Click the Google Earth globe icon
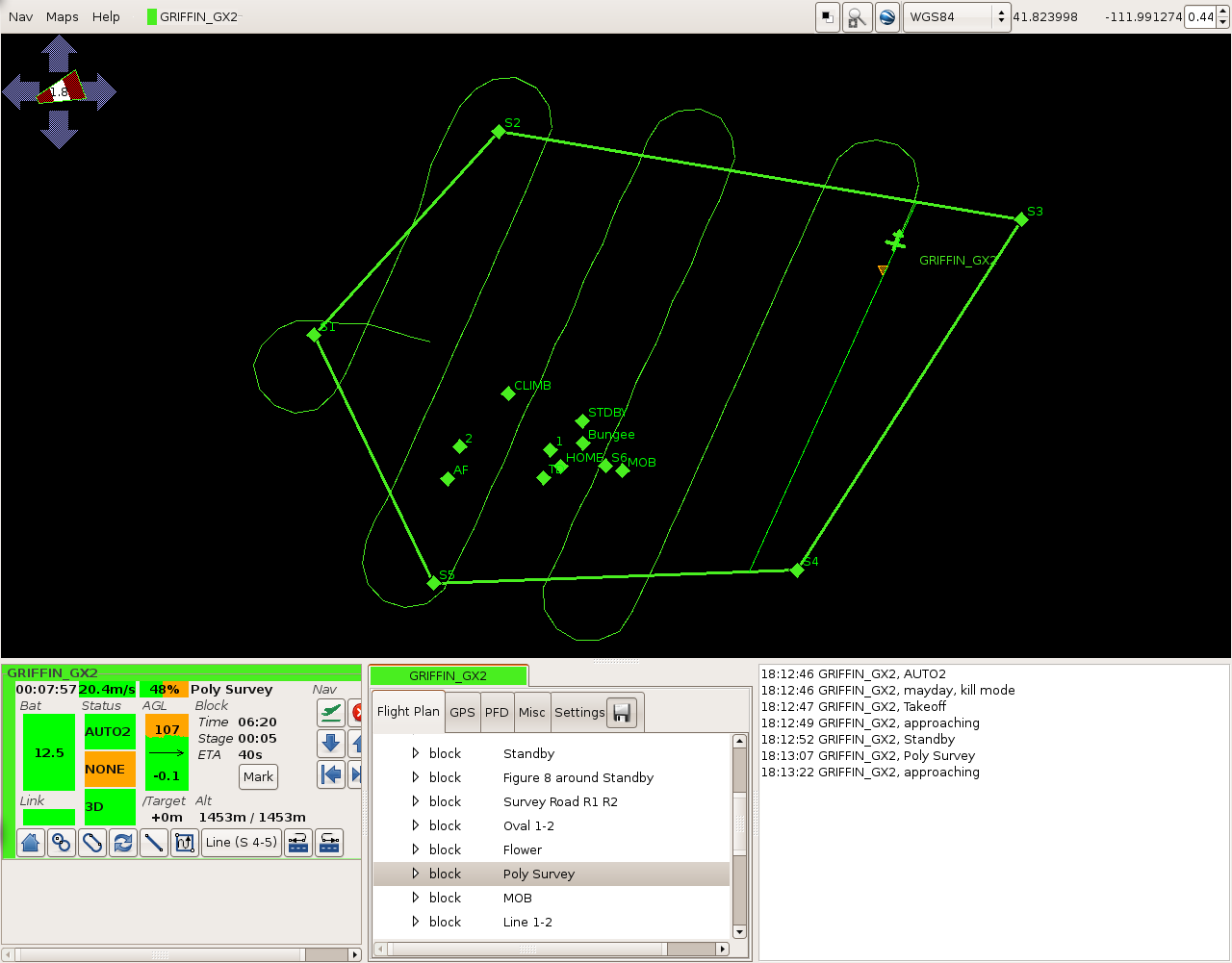Viewport: 1232px width, 963px height. (x=887, y=17)
